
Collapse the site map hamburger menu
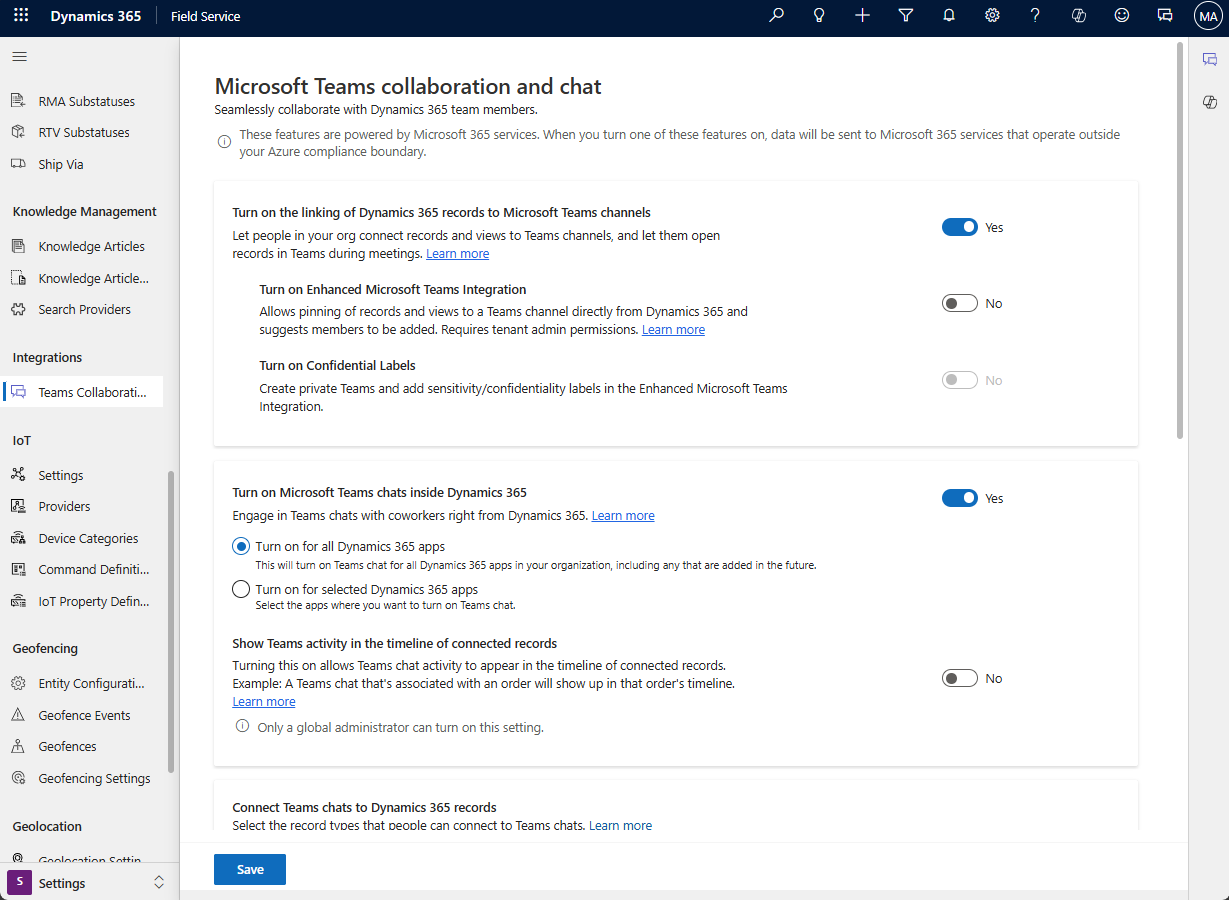(19, 57)
